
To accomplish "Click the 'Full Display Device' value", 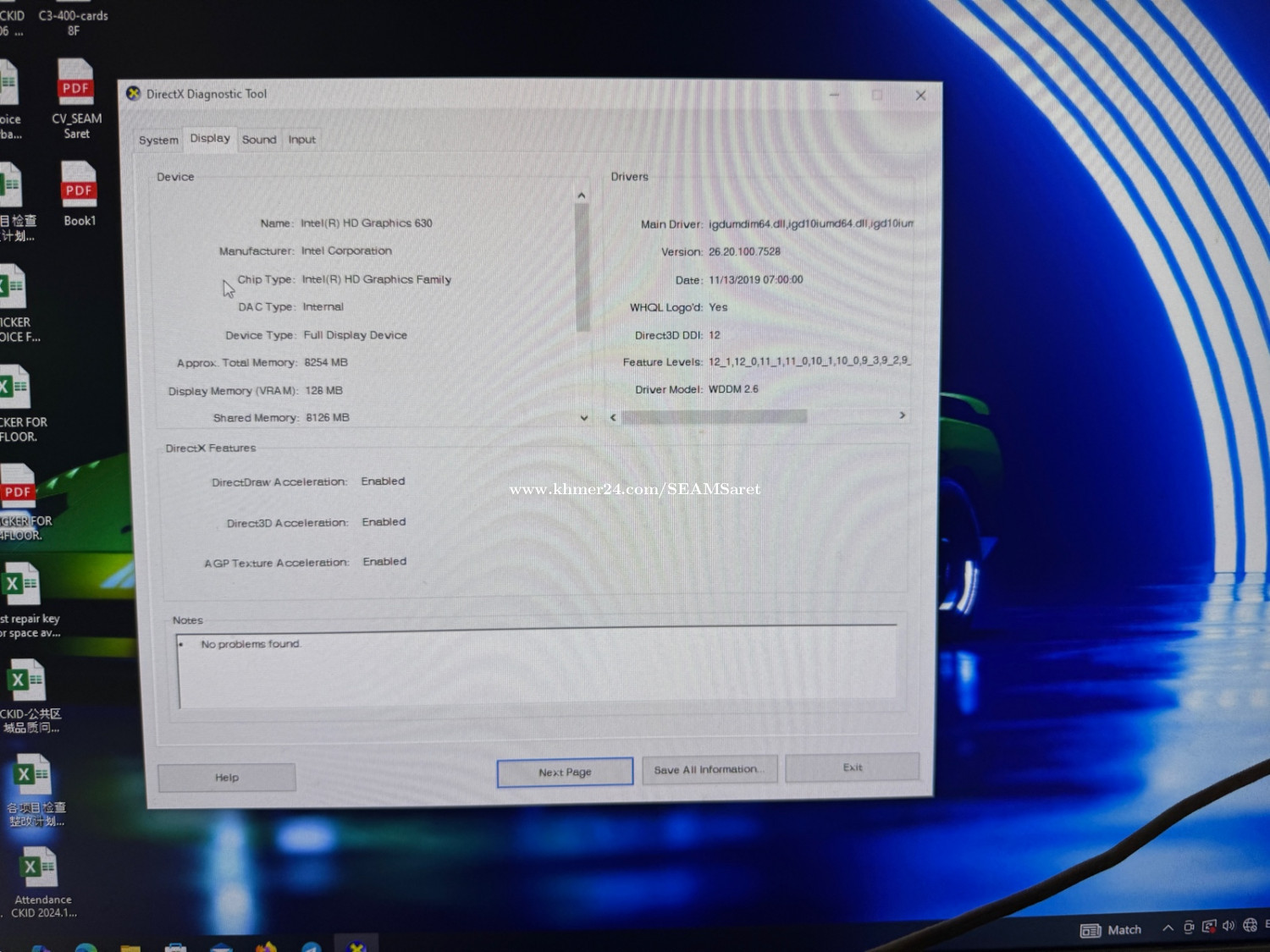I will (x=356, y=335).
